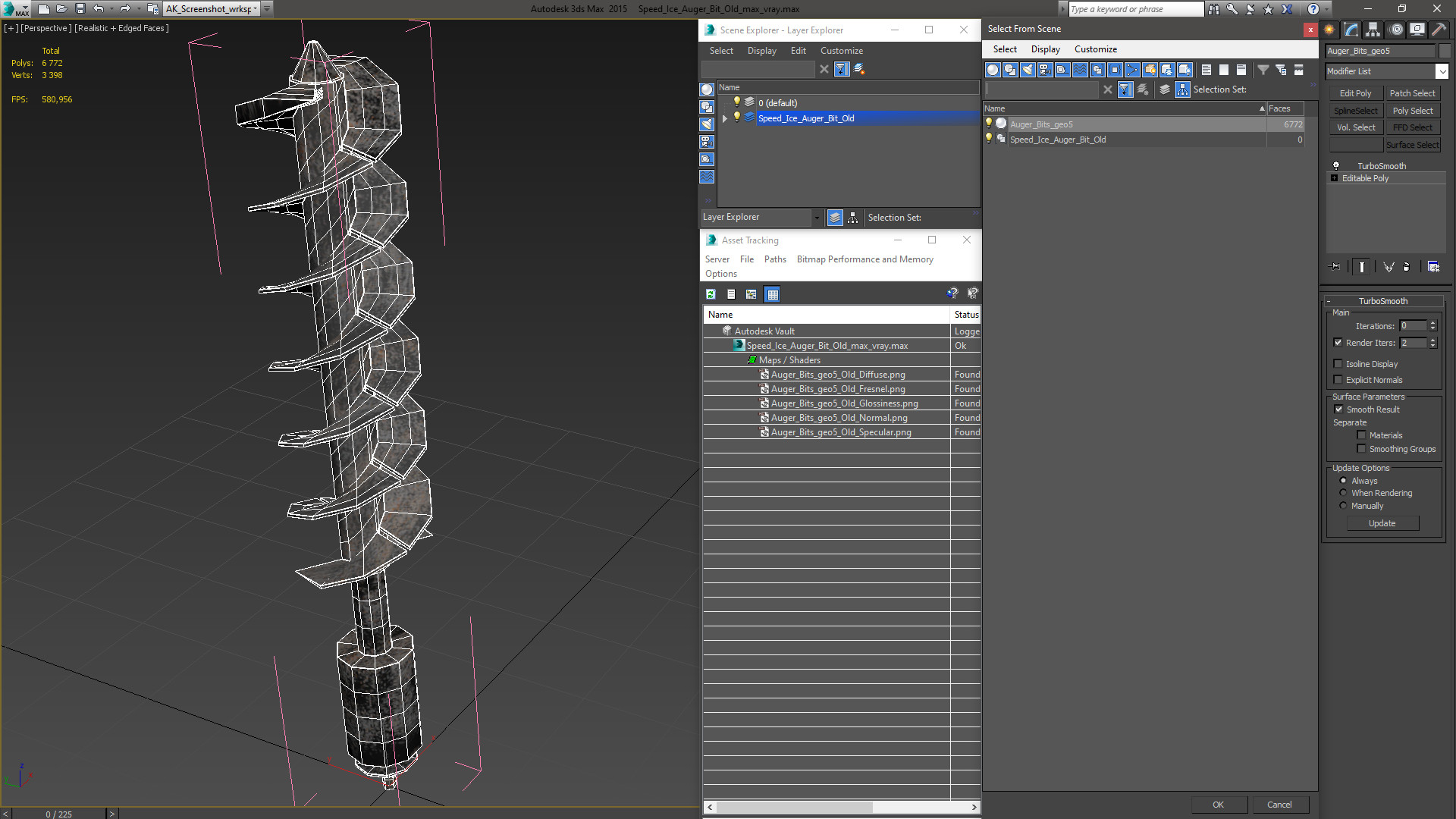1456x819 pixels.
Task: Open Bitmap Performance and Memory menu
Action: [864, 259]
